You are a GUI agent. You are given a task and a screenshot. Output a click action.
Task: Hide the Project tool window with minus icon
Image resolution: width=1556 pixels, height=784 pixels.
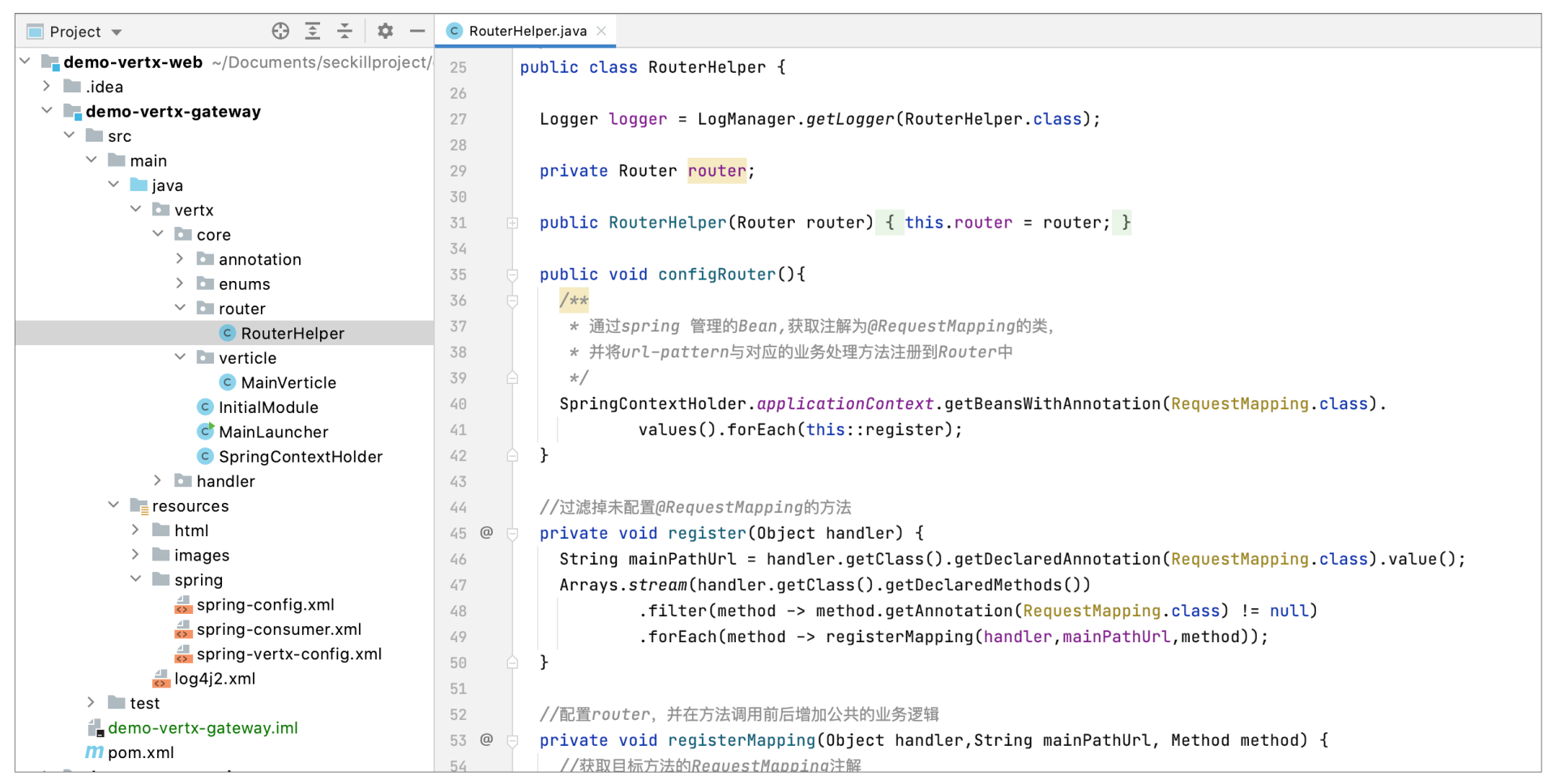pos(417,32)
